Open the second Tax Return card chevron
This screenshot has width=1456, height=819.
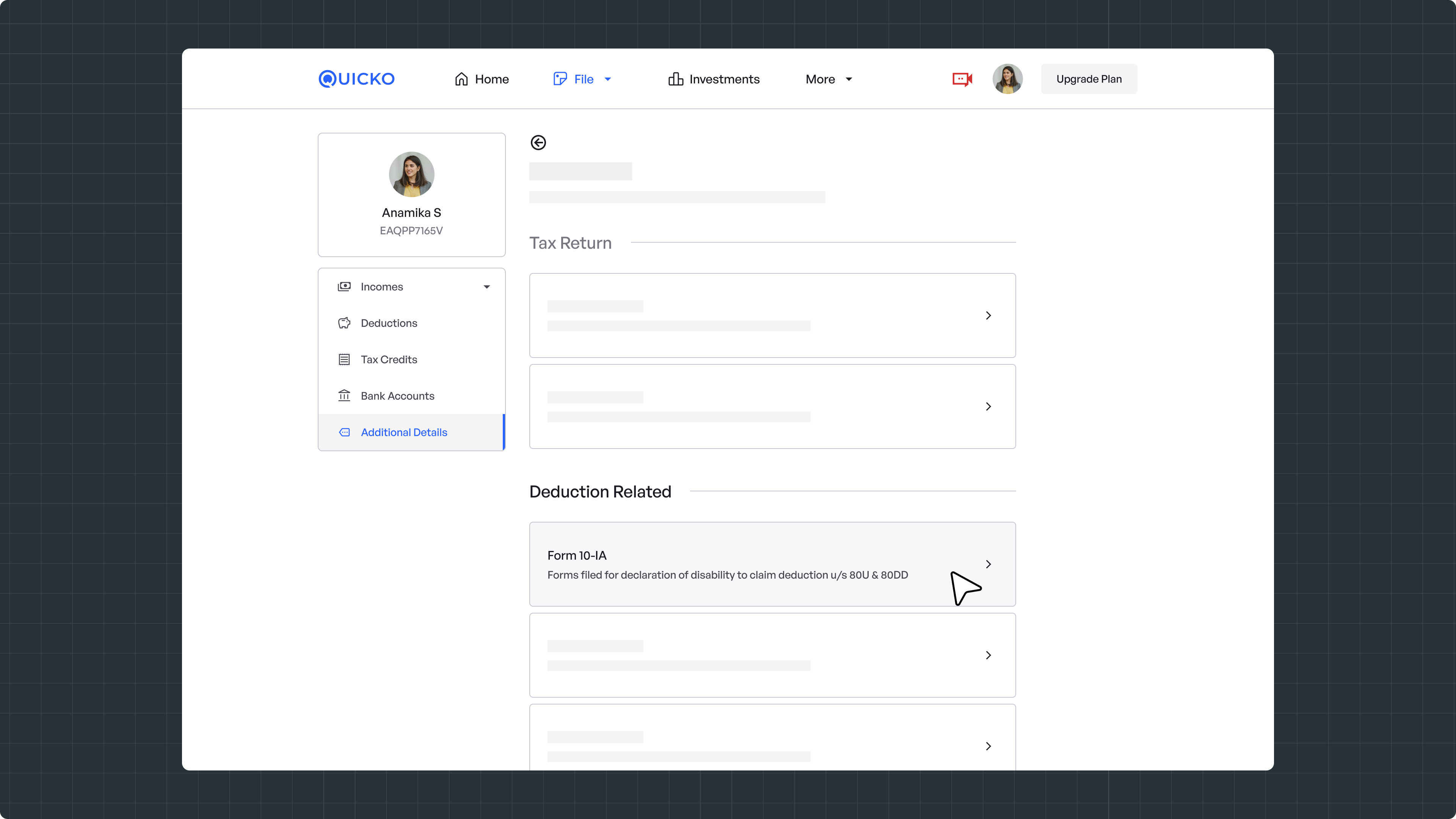(x=988, y=406)
